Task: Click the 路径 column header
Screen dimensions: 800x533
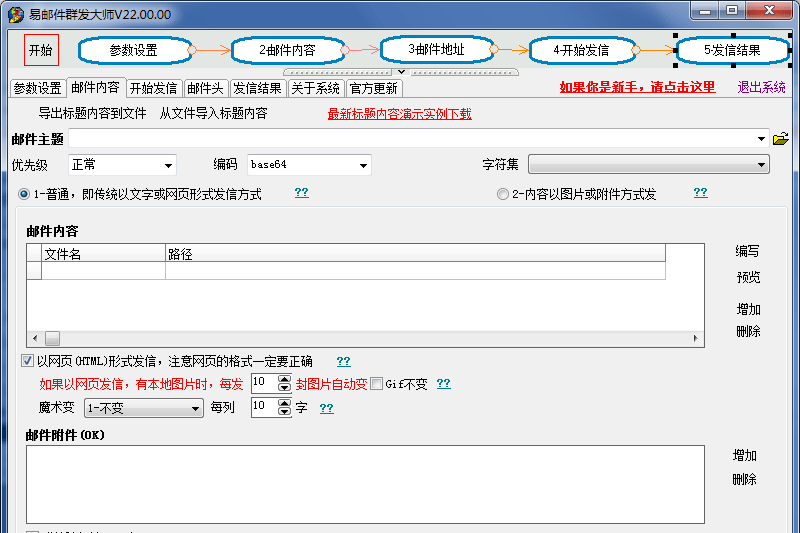Action: tap(415, 253)
